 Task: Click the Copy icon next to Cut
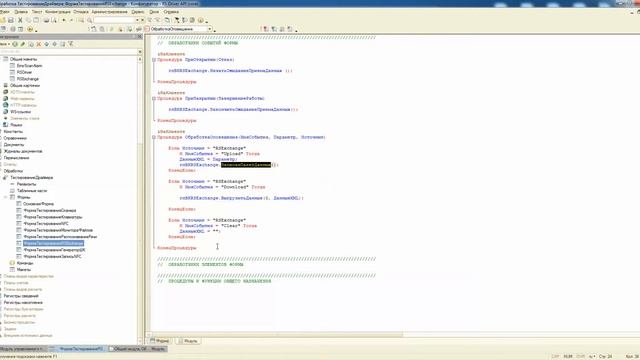(x=28, y=20)
